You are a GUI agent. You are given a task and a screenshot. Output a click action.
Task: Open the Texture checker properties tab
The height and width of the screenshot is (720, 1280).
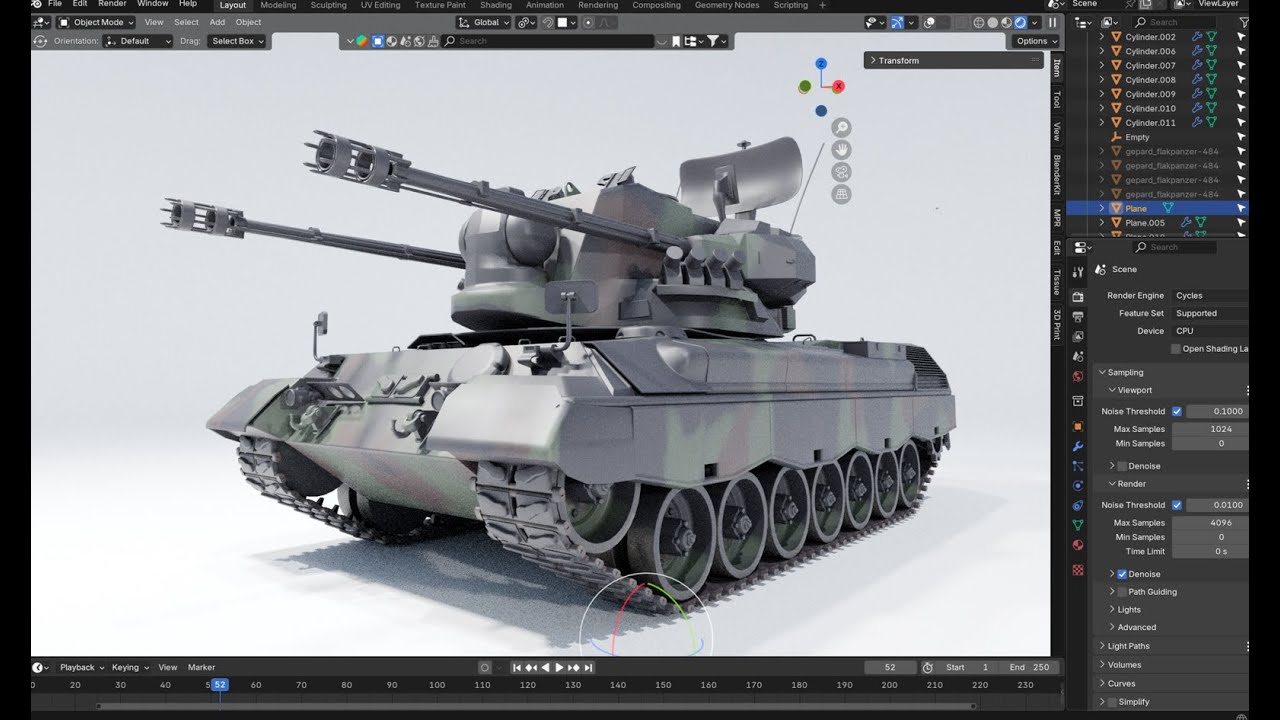pos(1078,570)
